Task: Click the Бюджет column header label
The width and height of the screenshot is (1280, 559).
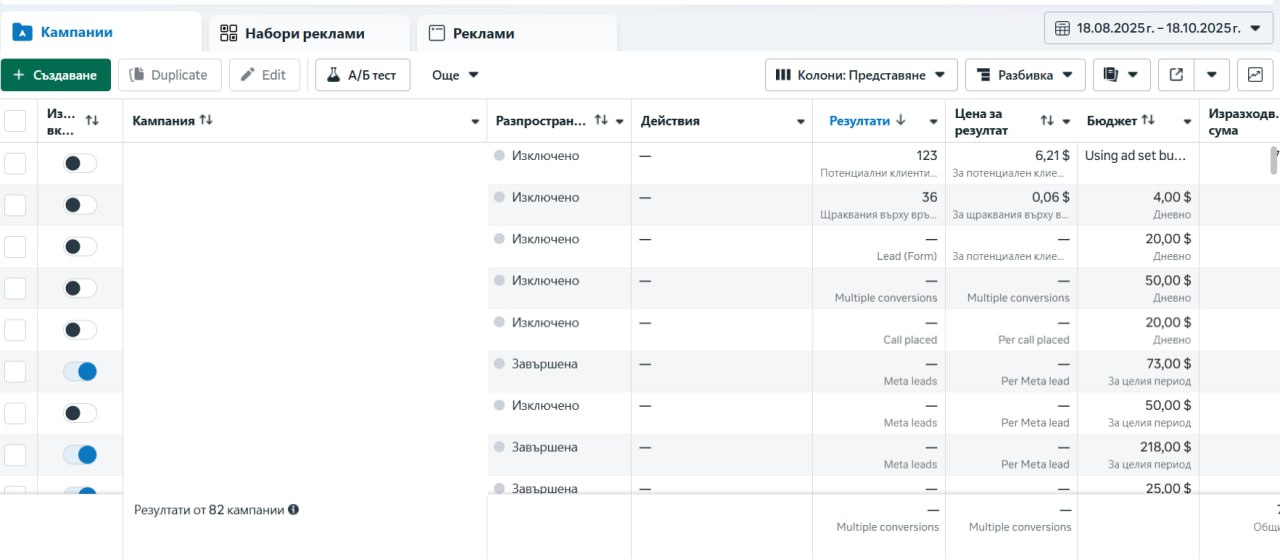Action: 1111,121
